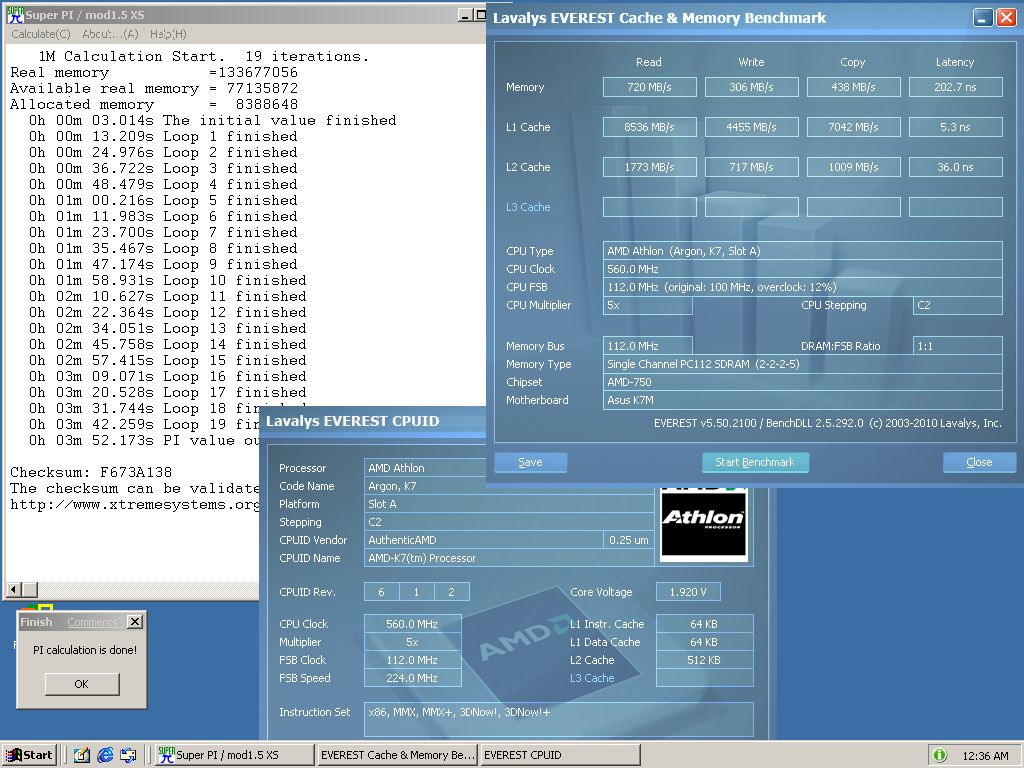The width and height of the screenshot is (1024, 768).
Task: Click the green EVEREST system tray icon
Action: [x=940, y=755]
